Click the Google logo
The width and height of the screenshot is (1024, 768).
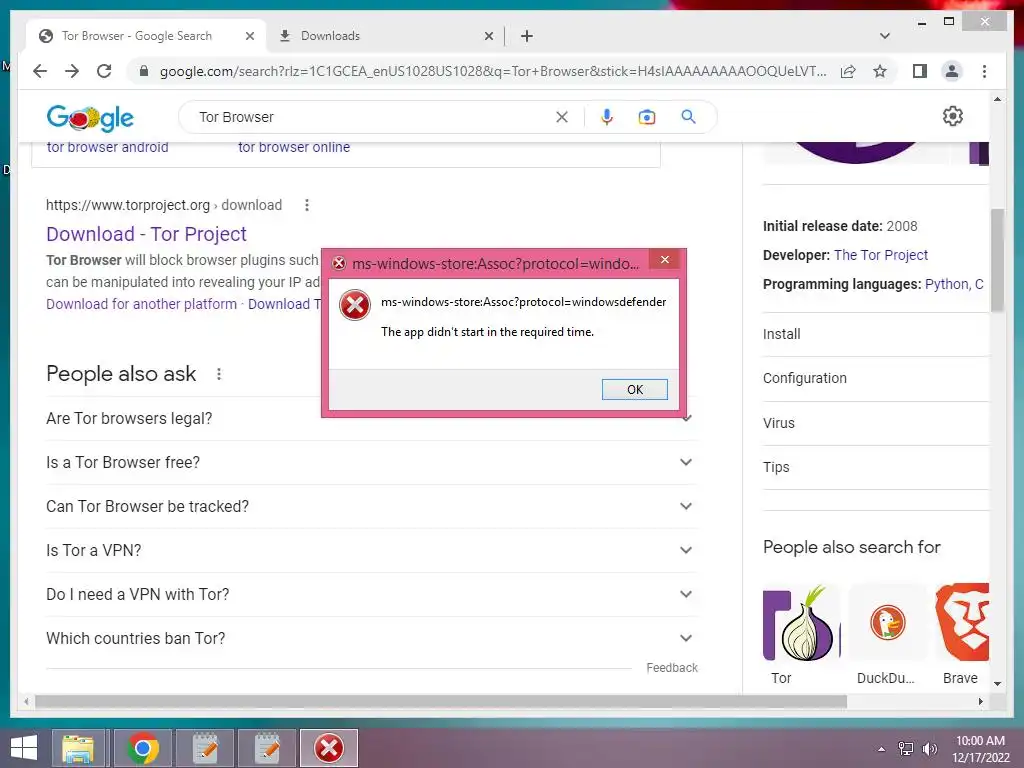(90, 118)
